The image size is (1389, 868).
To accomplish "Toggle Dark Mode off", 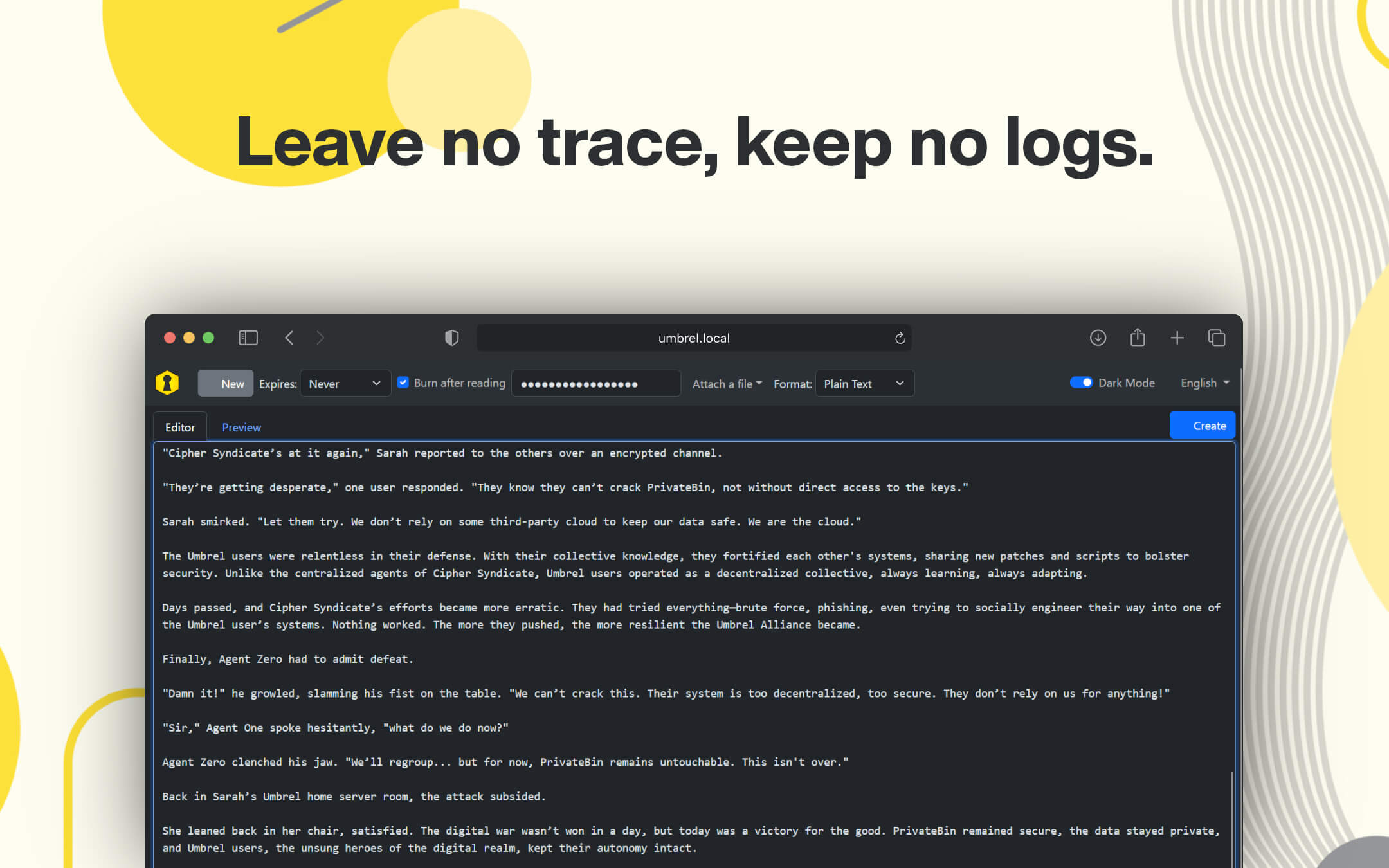I will coord(1082,382).
